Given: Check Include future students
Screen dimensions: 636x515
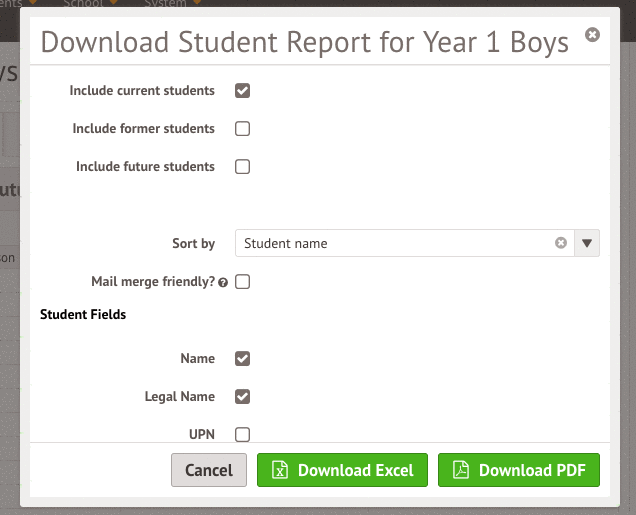Looking at the screenshot, I should (x=242, y=167).
